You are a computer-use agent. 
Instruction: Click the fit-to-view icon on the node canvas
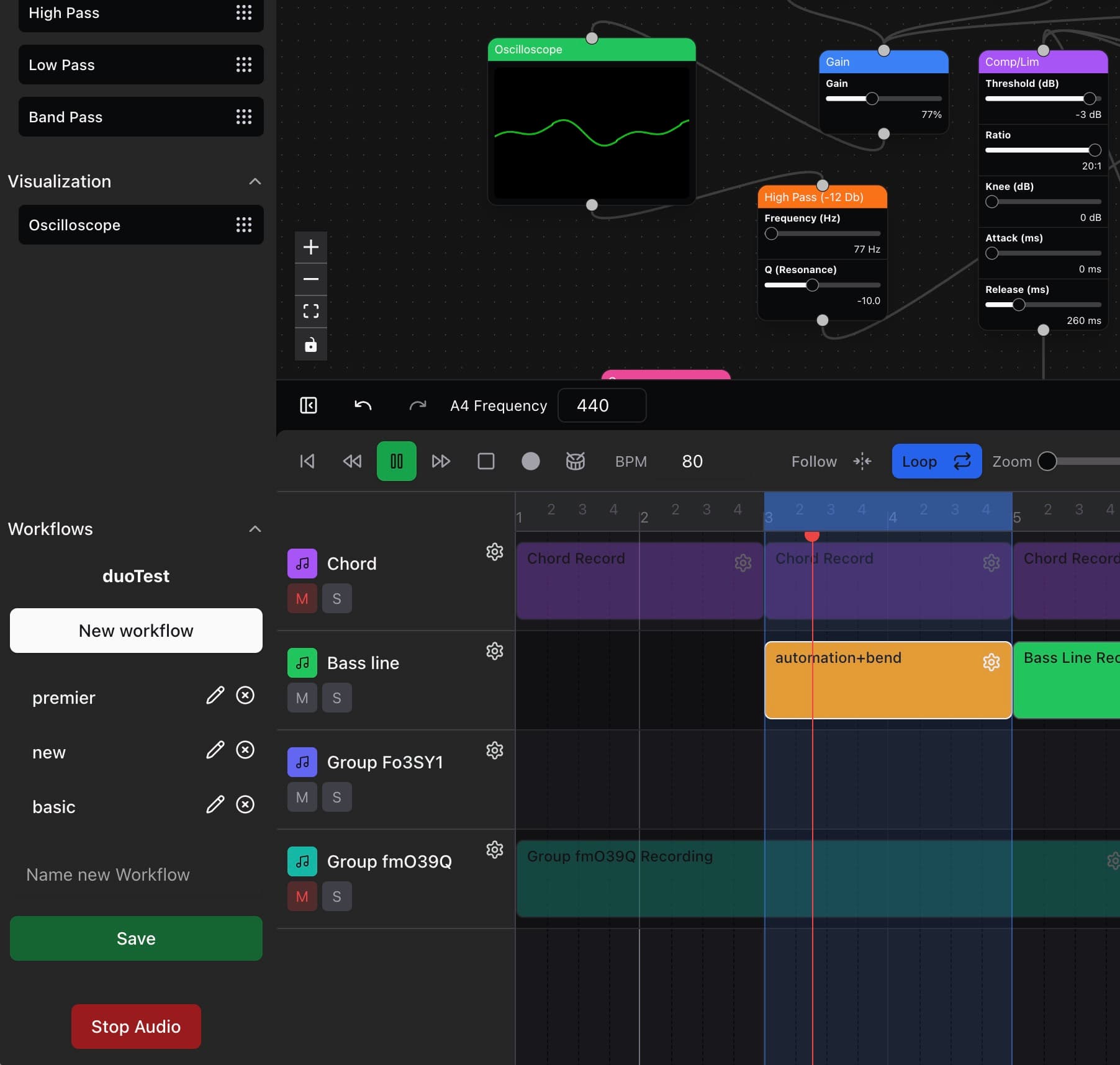310,311
